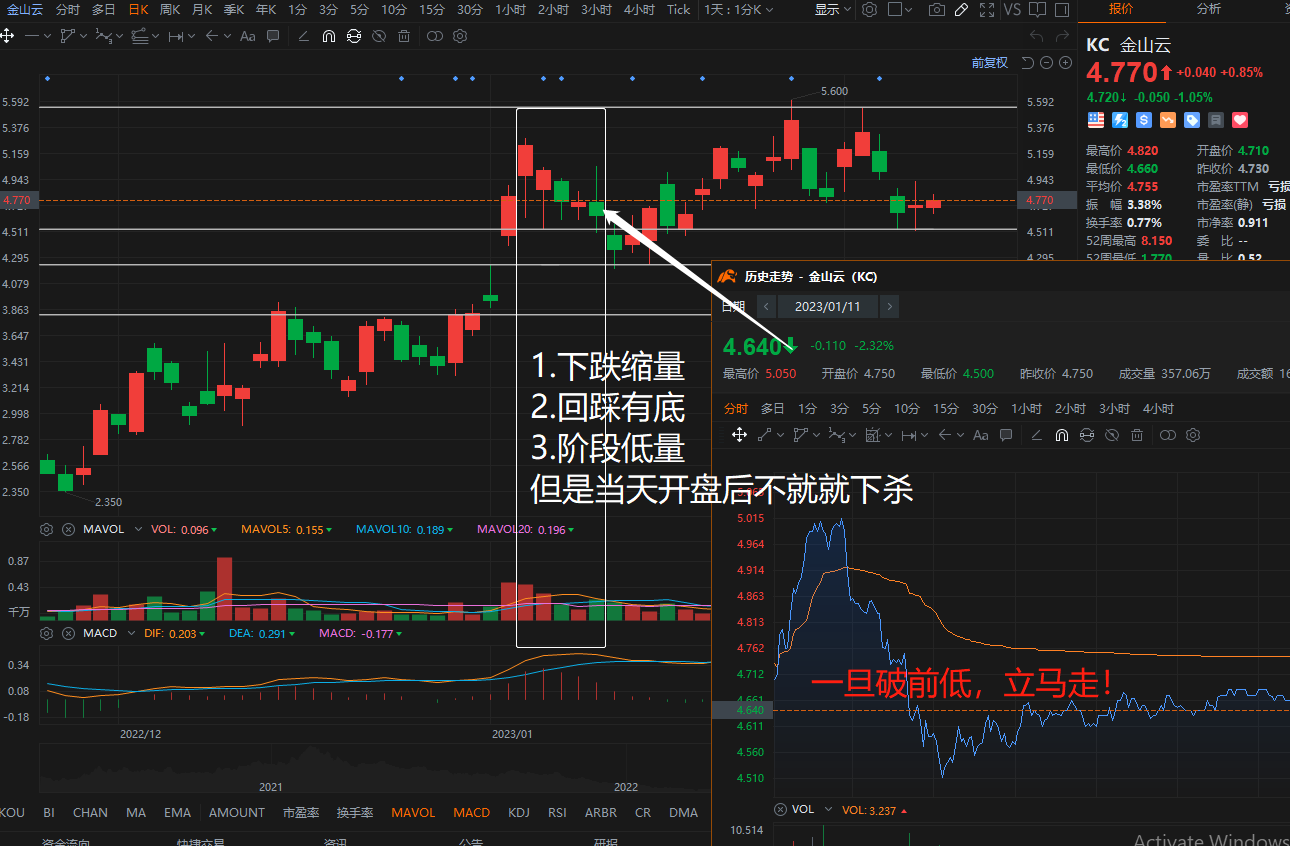This screenshot has height=846, width=1290.
Task: Open the 分析 tab in right panel
Action: [x=1208, y=9]
